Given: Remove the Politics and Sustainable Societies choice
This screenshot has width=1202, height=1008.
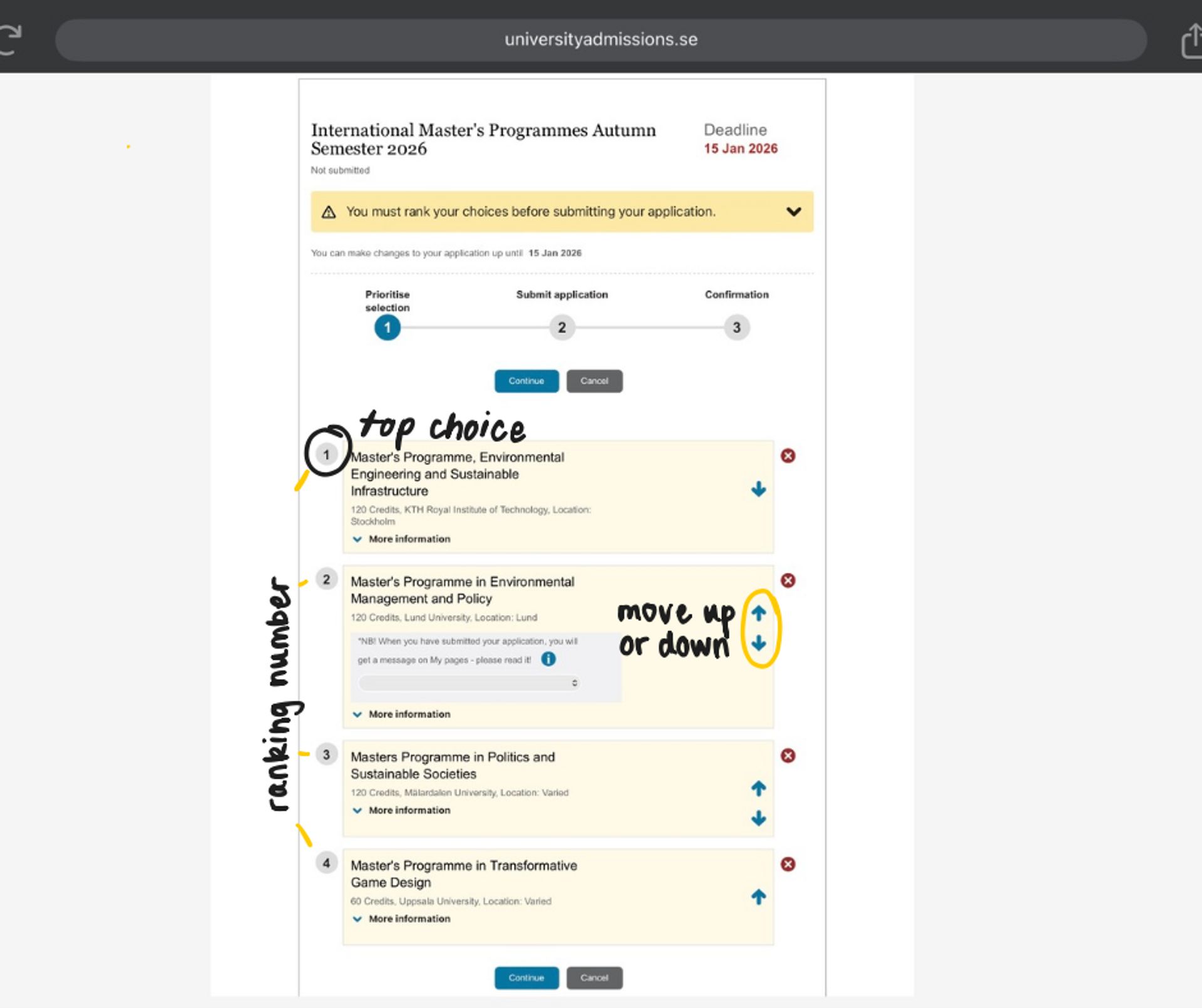Looking at the screenshot, I should point(788,756).
